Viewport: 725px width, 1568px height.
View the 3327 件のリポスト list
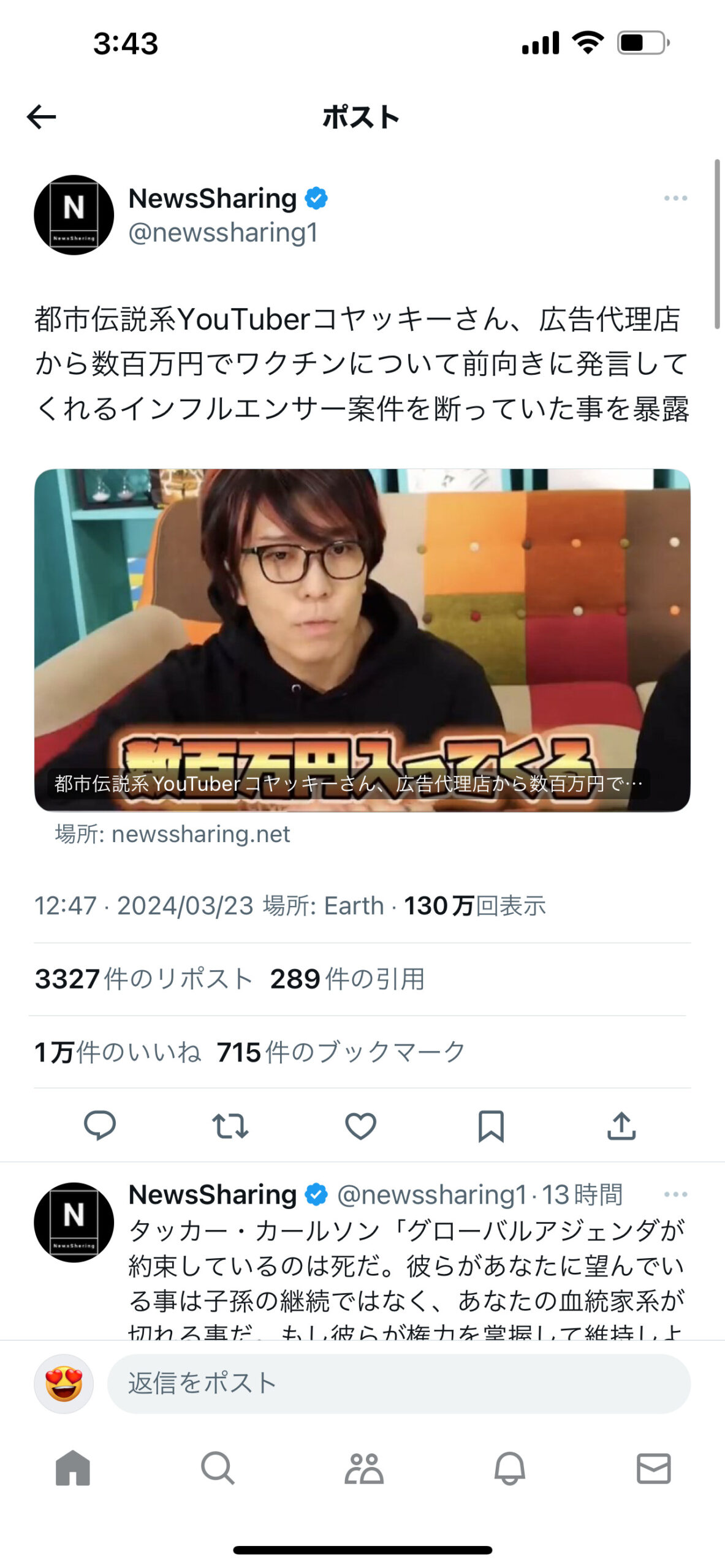click(144, 978)
